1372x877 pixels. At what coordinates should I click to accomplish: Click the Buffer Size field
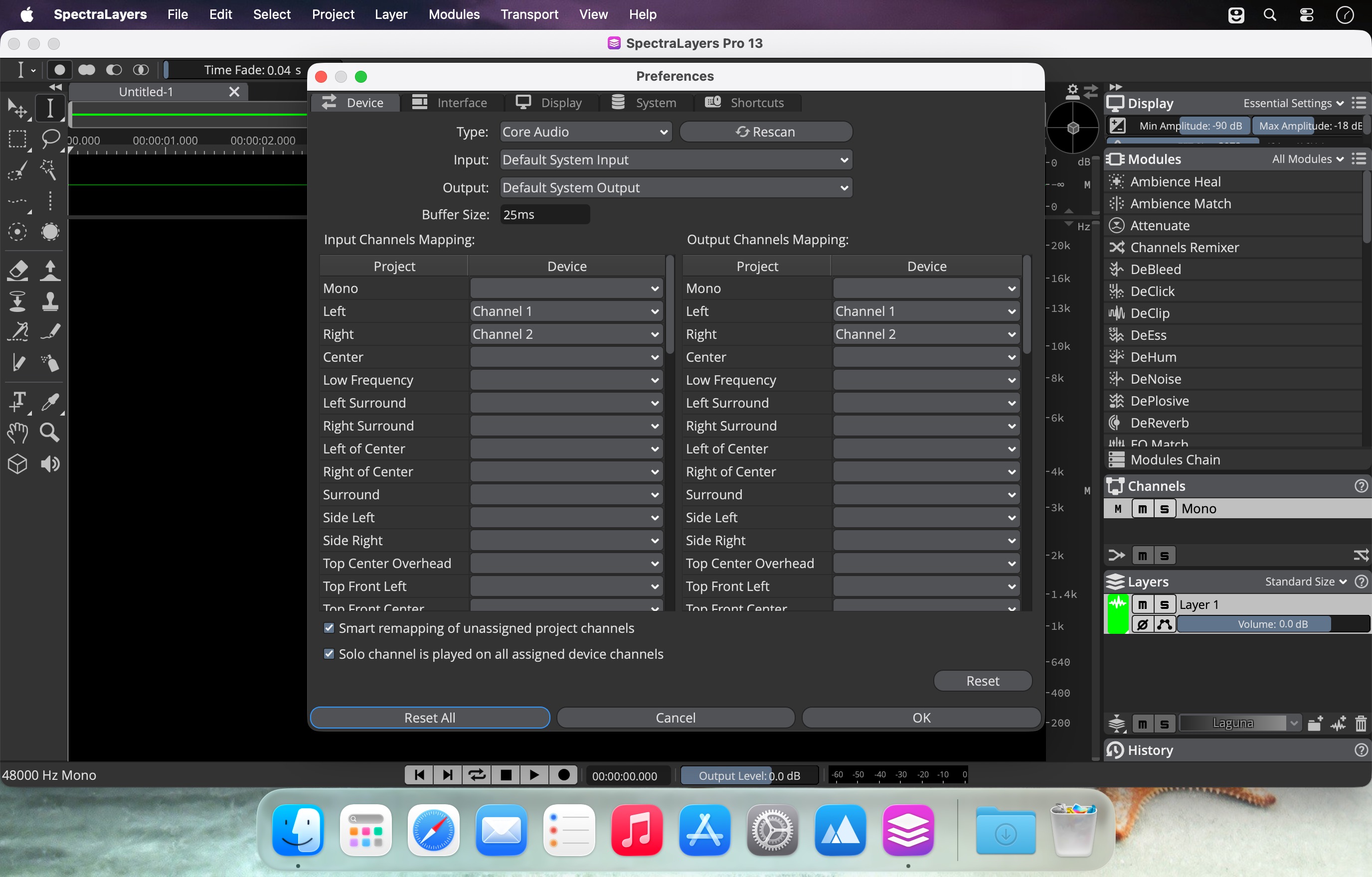pyautogui.click(x=545, y=215)
